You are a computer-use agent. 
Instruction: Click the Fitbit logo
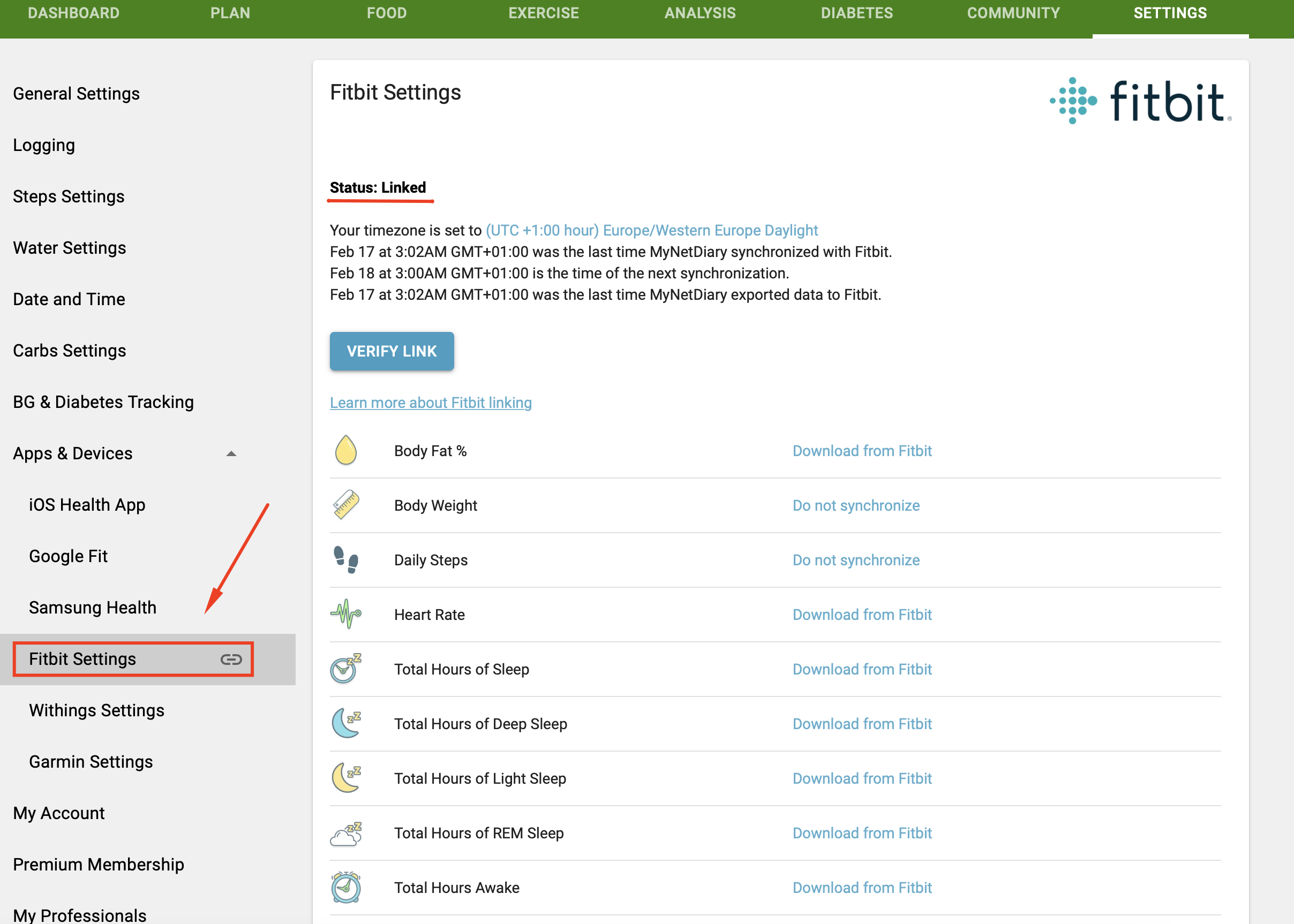point(1140,101)
